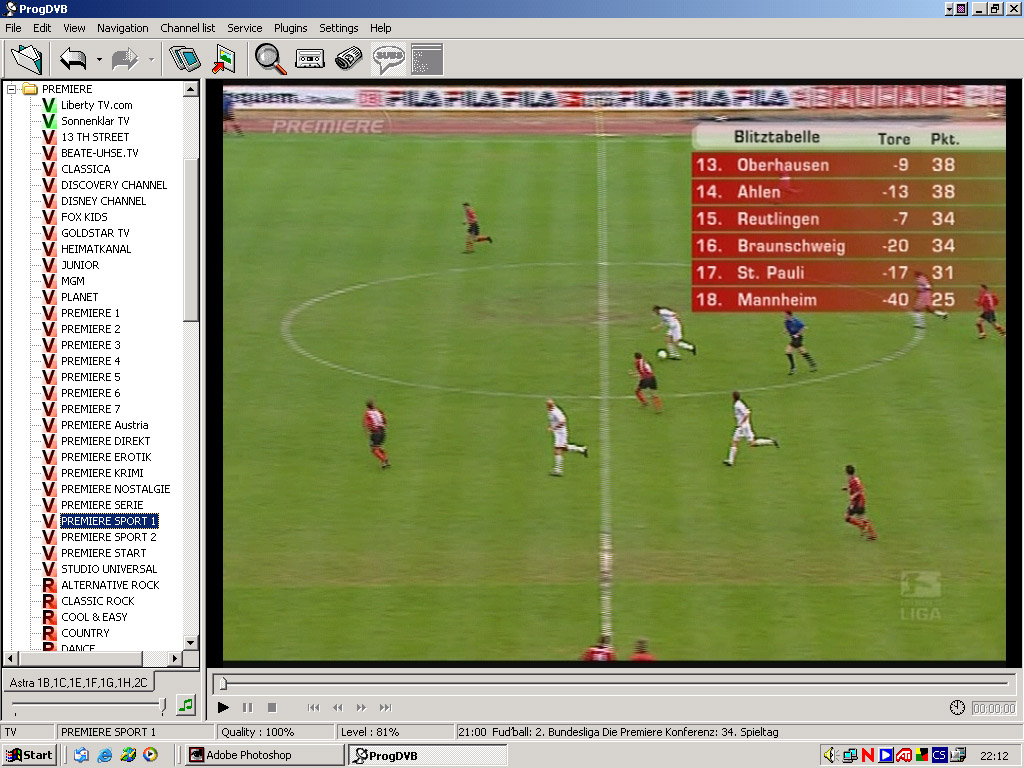Screen dimensions: 1024x768
Task: Open the View menu
Action: pyautogui.click(x=74, y=28)
